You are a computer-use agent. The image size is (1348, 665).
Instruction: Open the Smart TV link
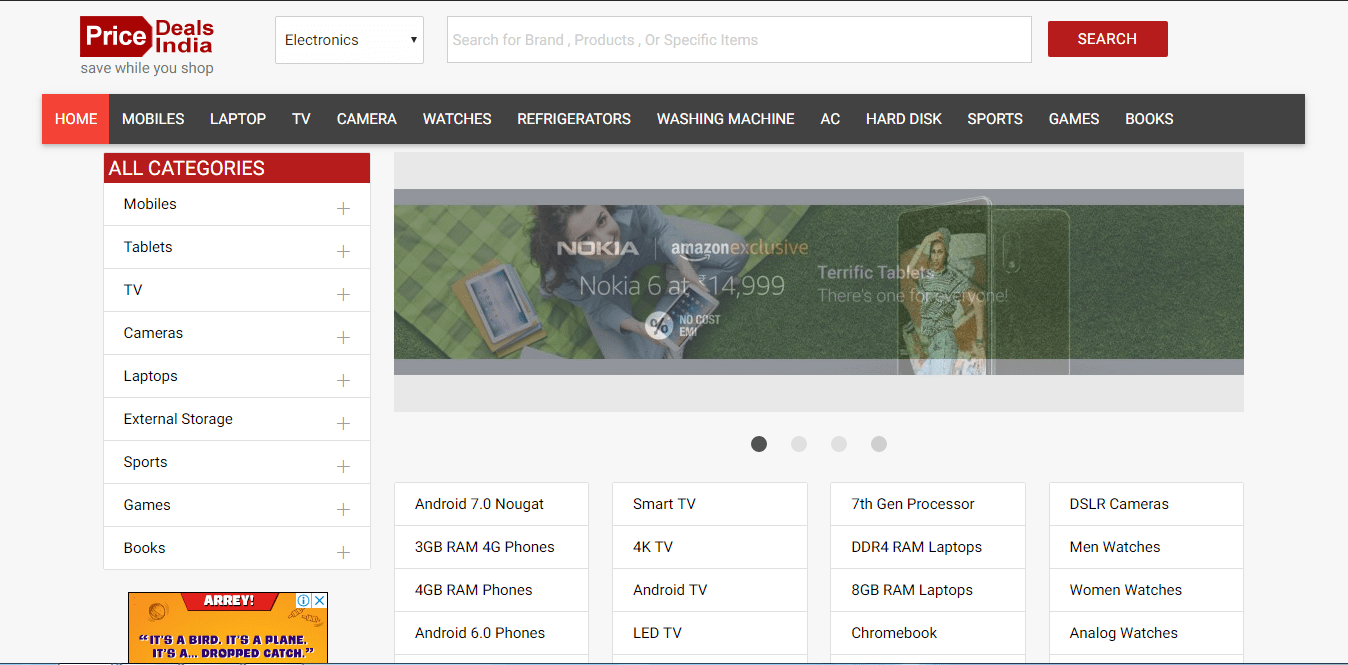tap(664, 504)
